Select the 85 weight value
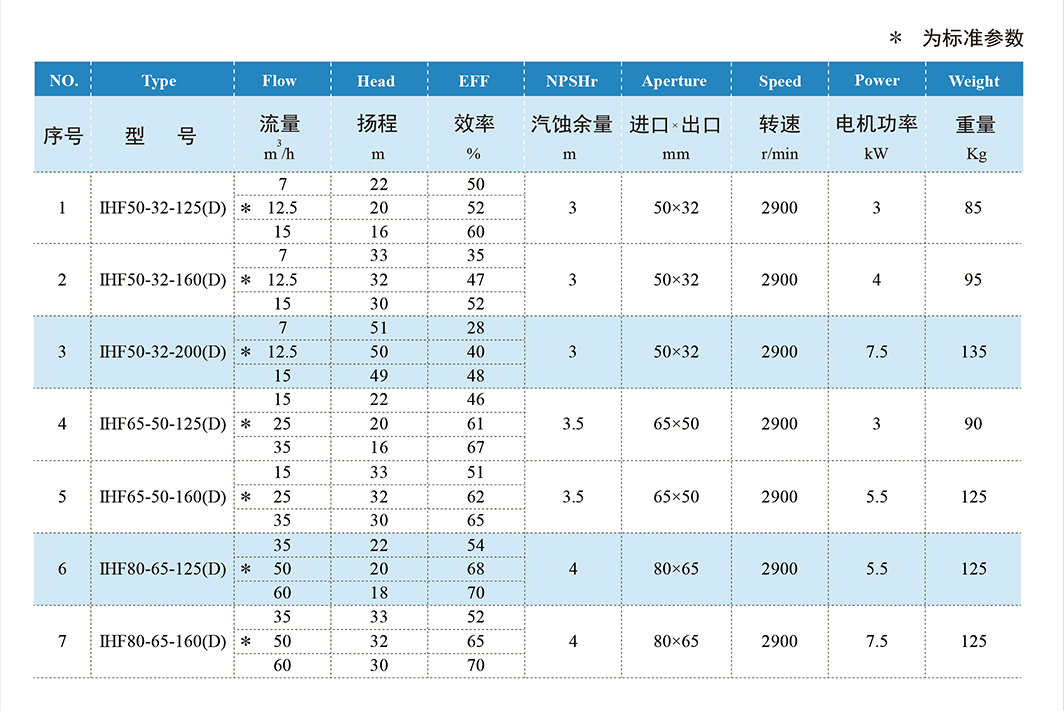 point(973,208)
